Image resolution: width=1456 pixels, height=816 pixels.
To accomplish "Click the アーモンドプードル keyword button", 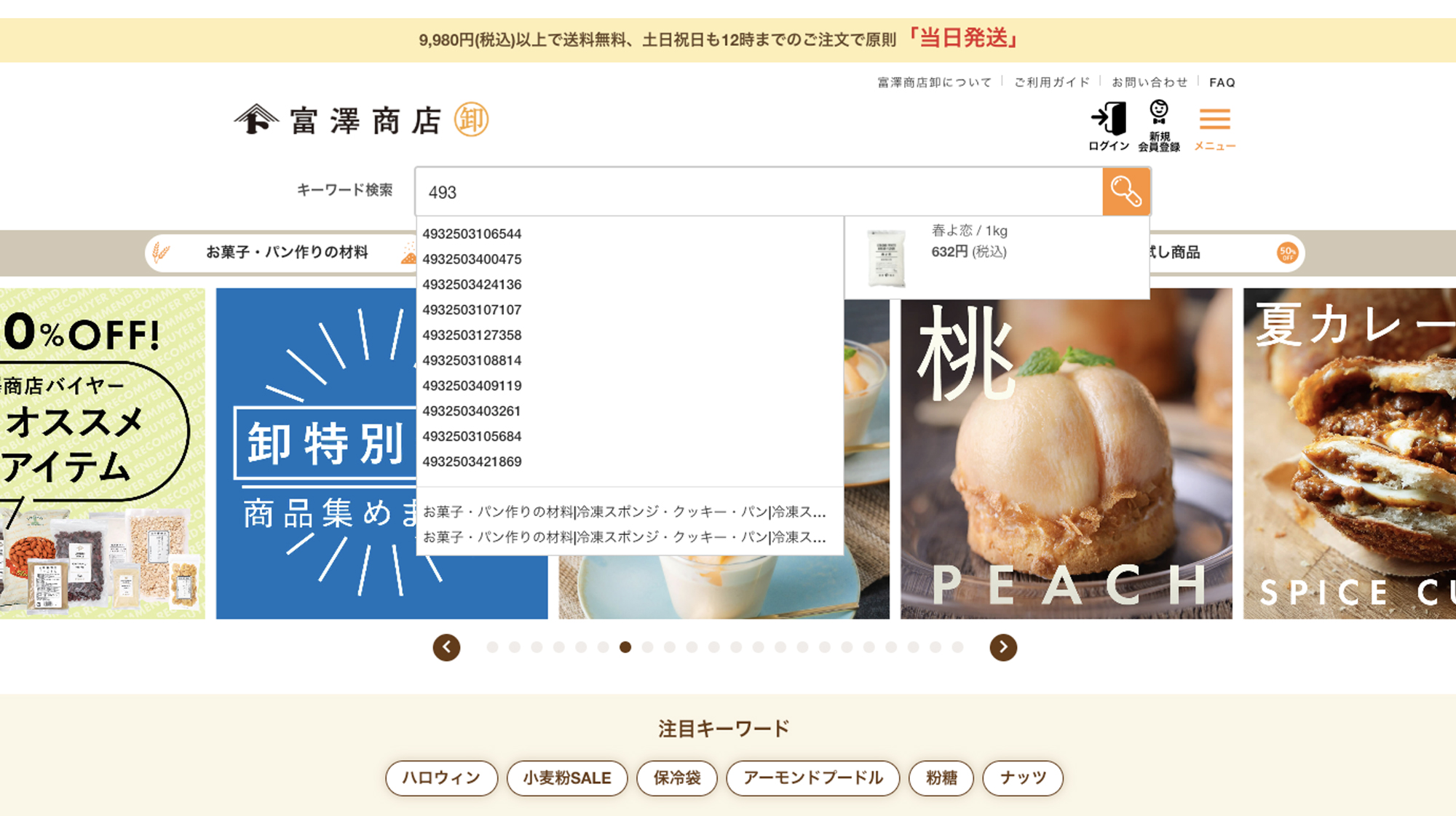I will pos(812,778).
